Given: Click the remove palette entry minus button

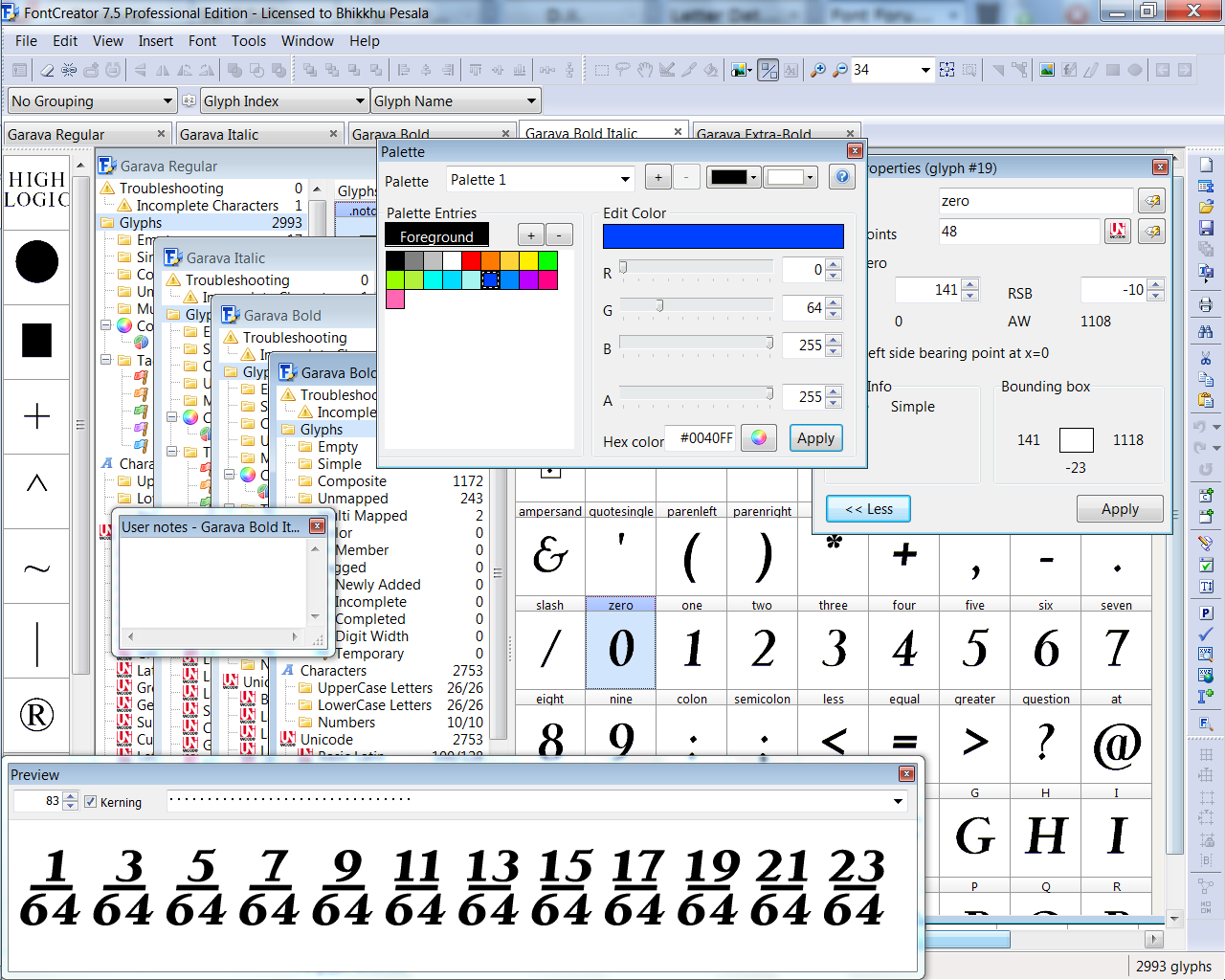Looking at the screenshot, I should coord(559,234).
